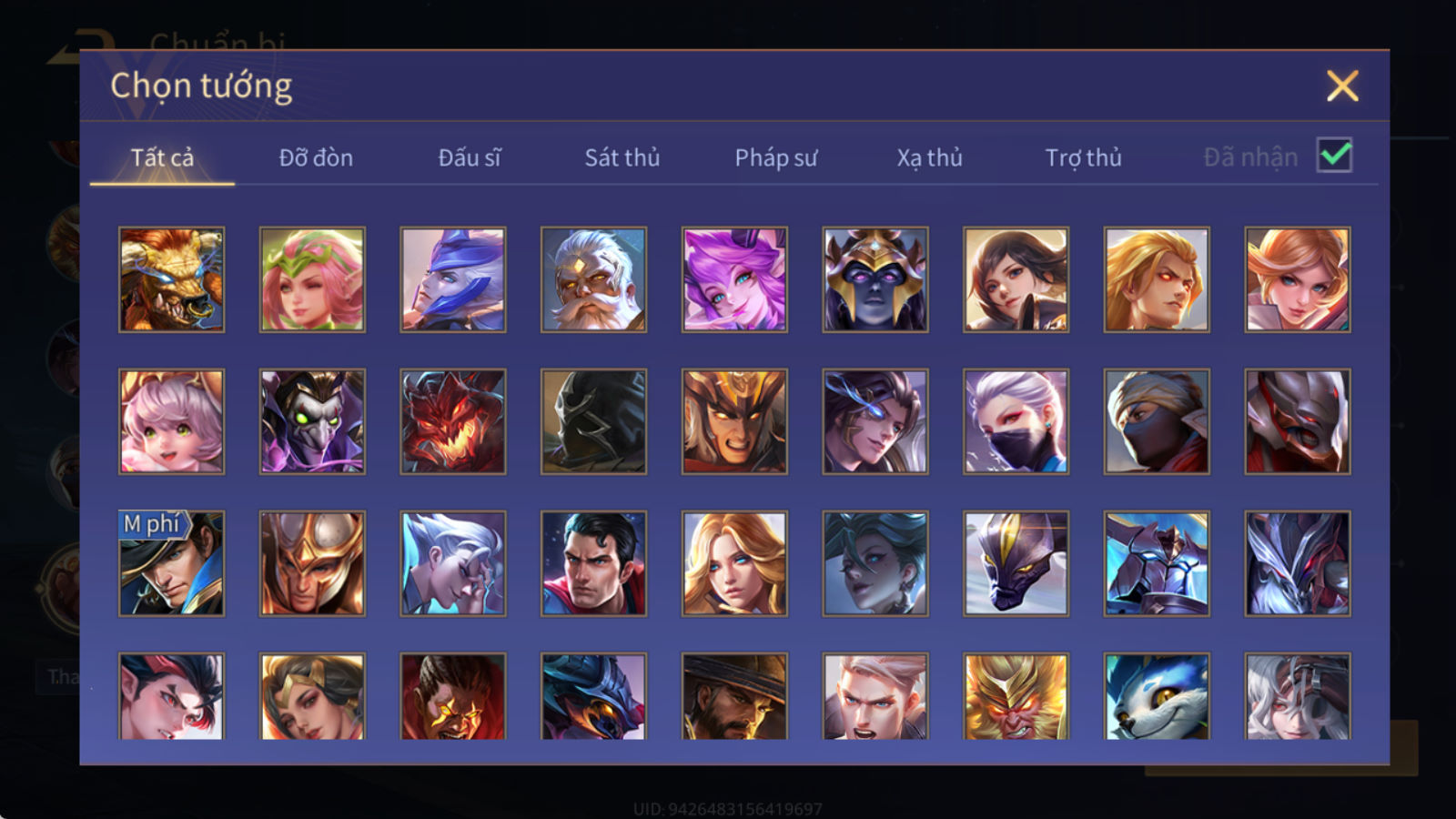Choose the pink-haired girl with green leaf crown
This screenshot has width=1456, height=819.
(x=312, y=279)
